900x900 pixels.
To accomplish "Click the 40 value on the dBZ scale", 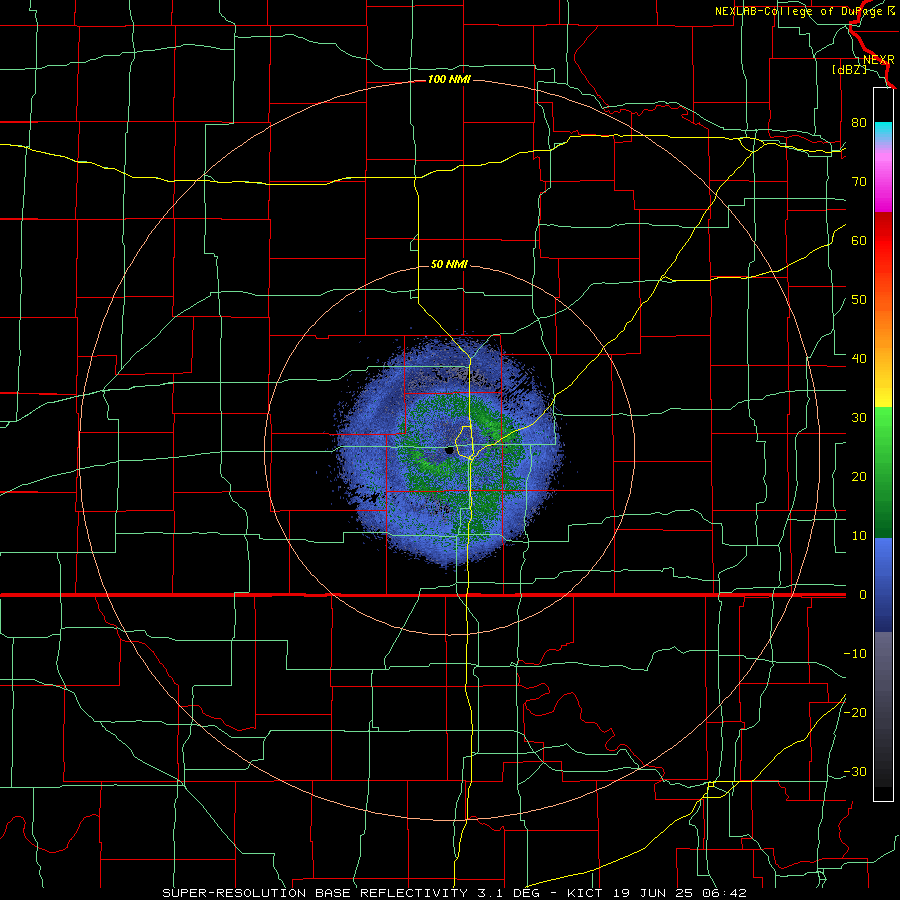I will pyautogui.click(x=859, y=359).
